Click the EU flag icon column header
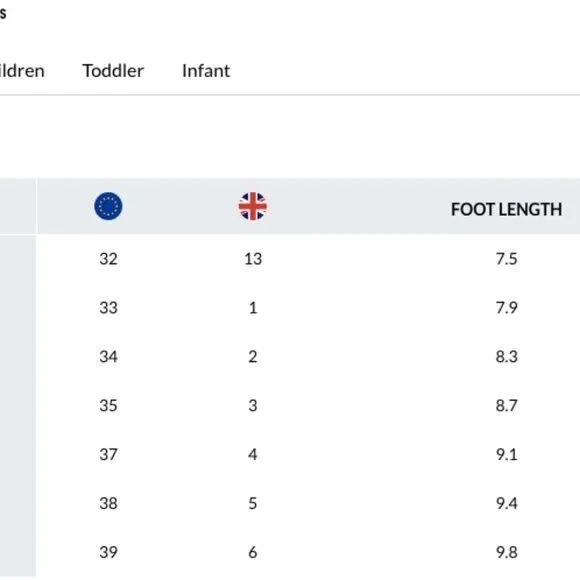Viewport: 580px width, 580px height. click(x=108, y=206)
